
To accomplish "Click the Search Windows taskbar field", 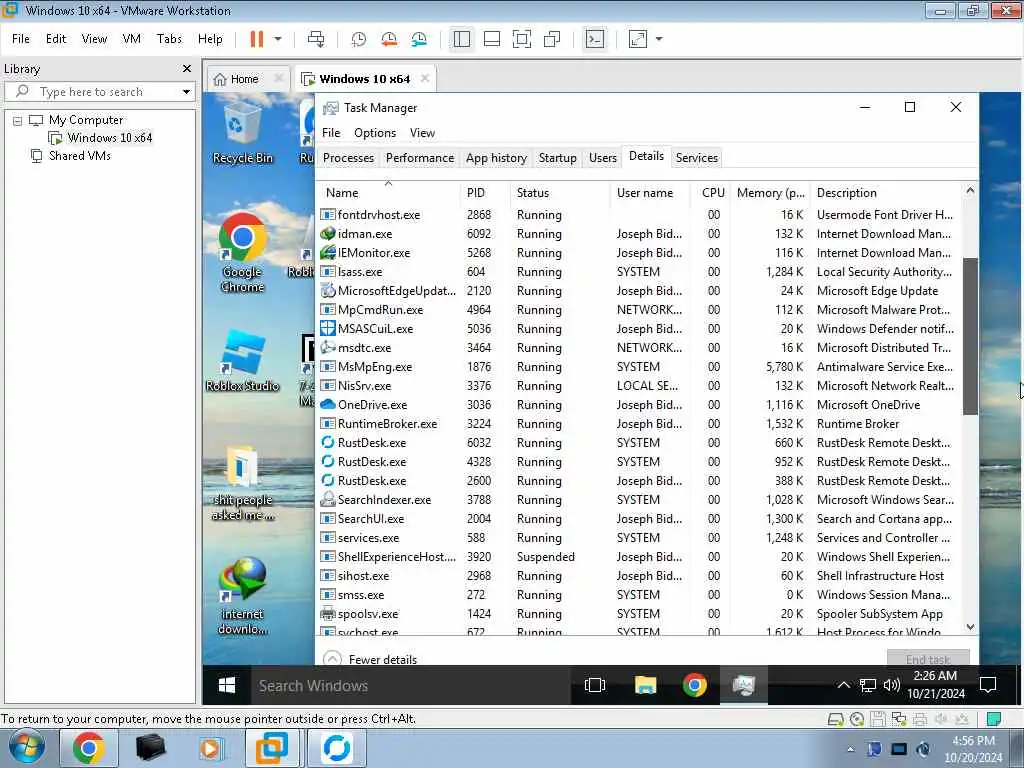I will coord(410,686).
